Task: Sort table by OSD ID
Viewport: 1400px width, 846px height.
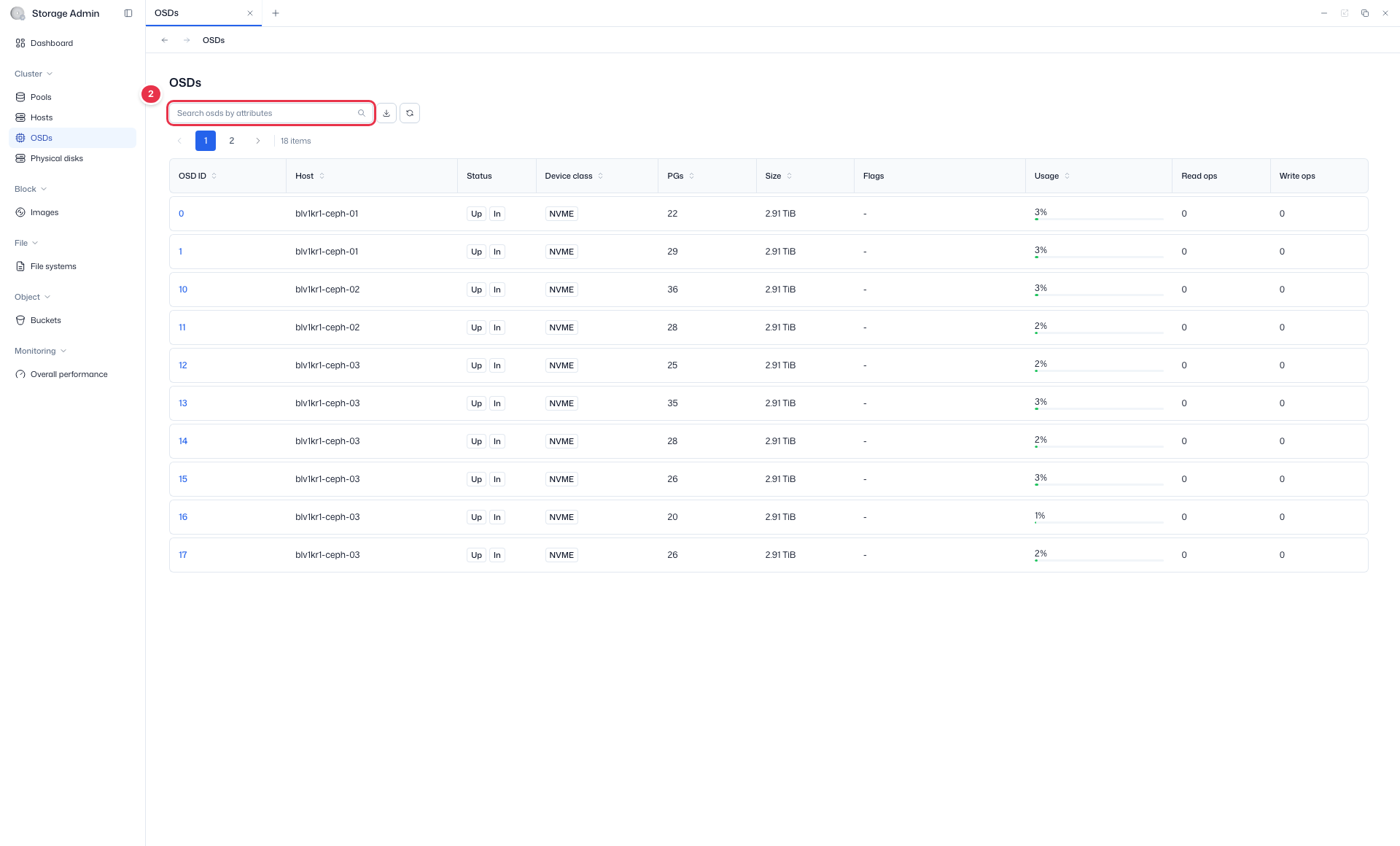Action: click(x=214, y=176)
